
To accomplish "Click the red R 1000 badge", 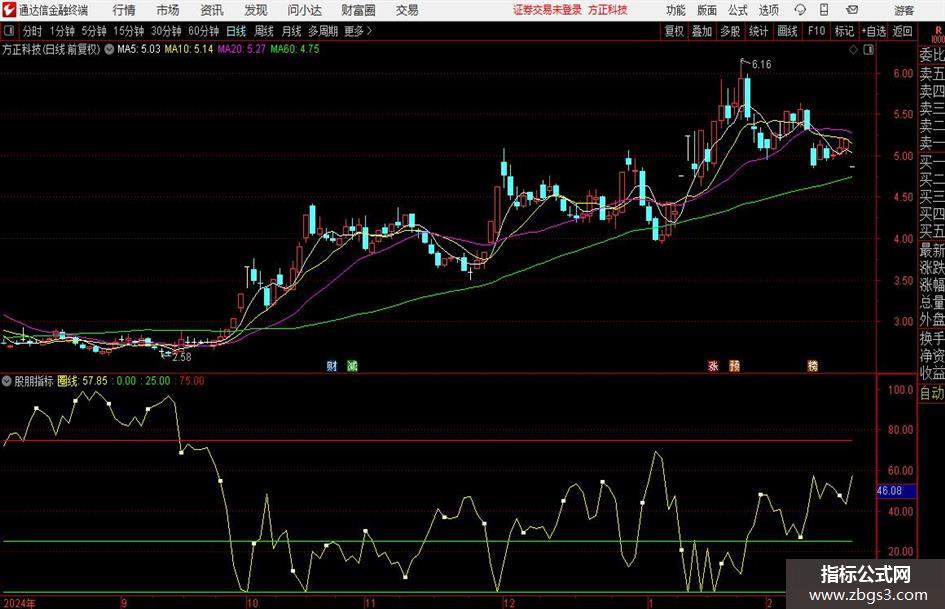I will pyautogui.click(x=938, y=33).
